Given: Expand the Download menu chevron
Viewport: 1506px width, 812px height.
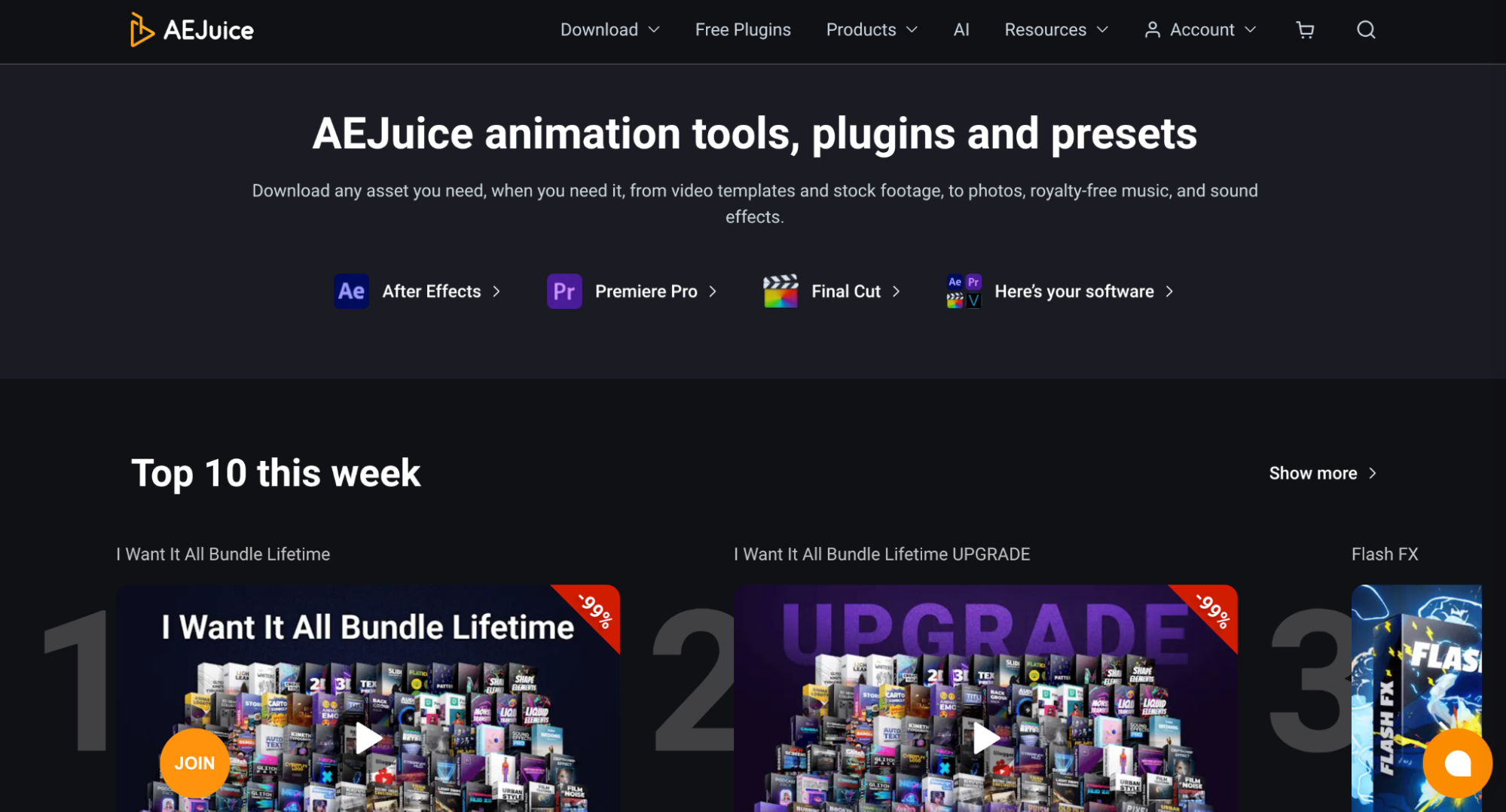Looking at the screenshot, I should pos(654,29).
